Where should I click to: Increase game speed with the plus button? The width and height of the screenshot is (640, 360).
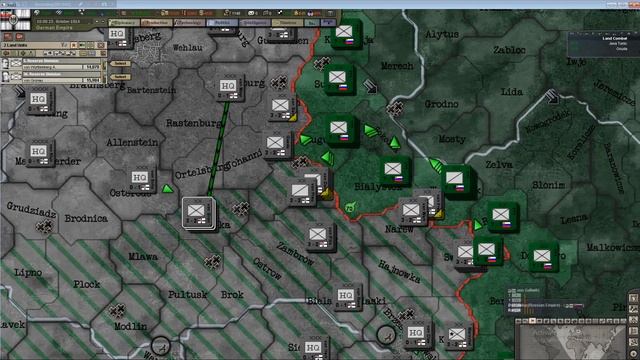(x=103, y=22)
